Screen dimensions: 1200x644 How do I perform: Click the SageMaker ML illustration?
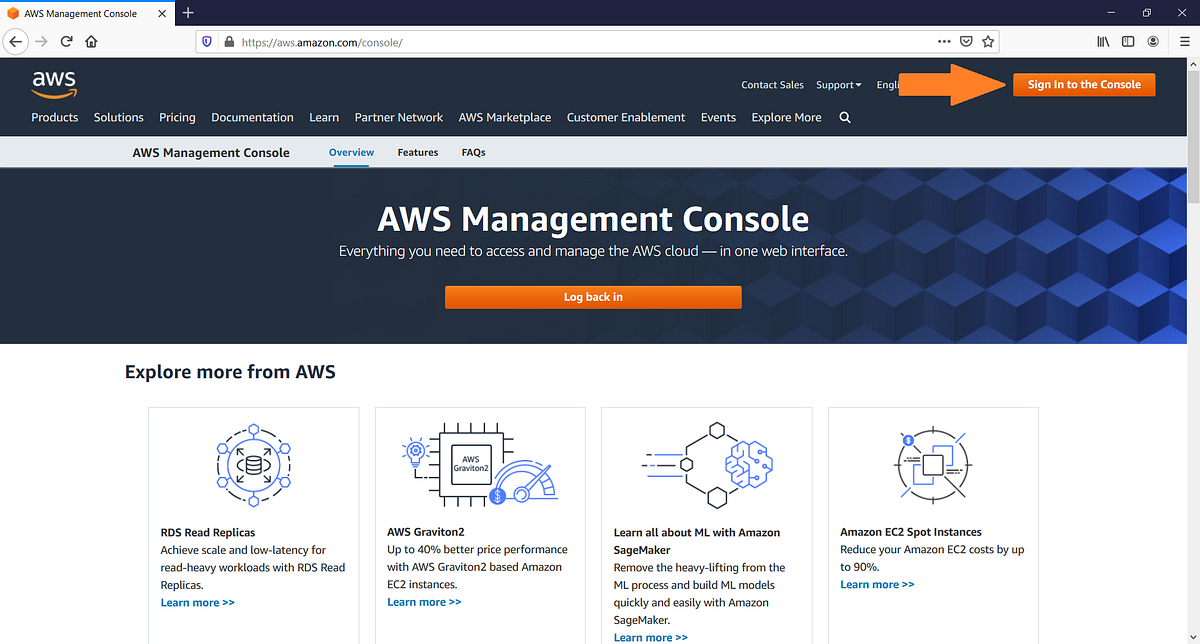point(707,464)
